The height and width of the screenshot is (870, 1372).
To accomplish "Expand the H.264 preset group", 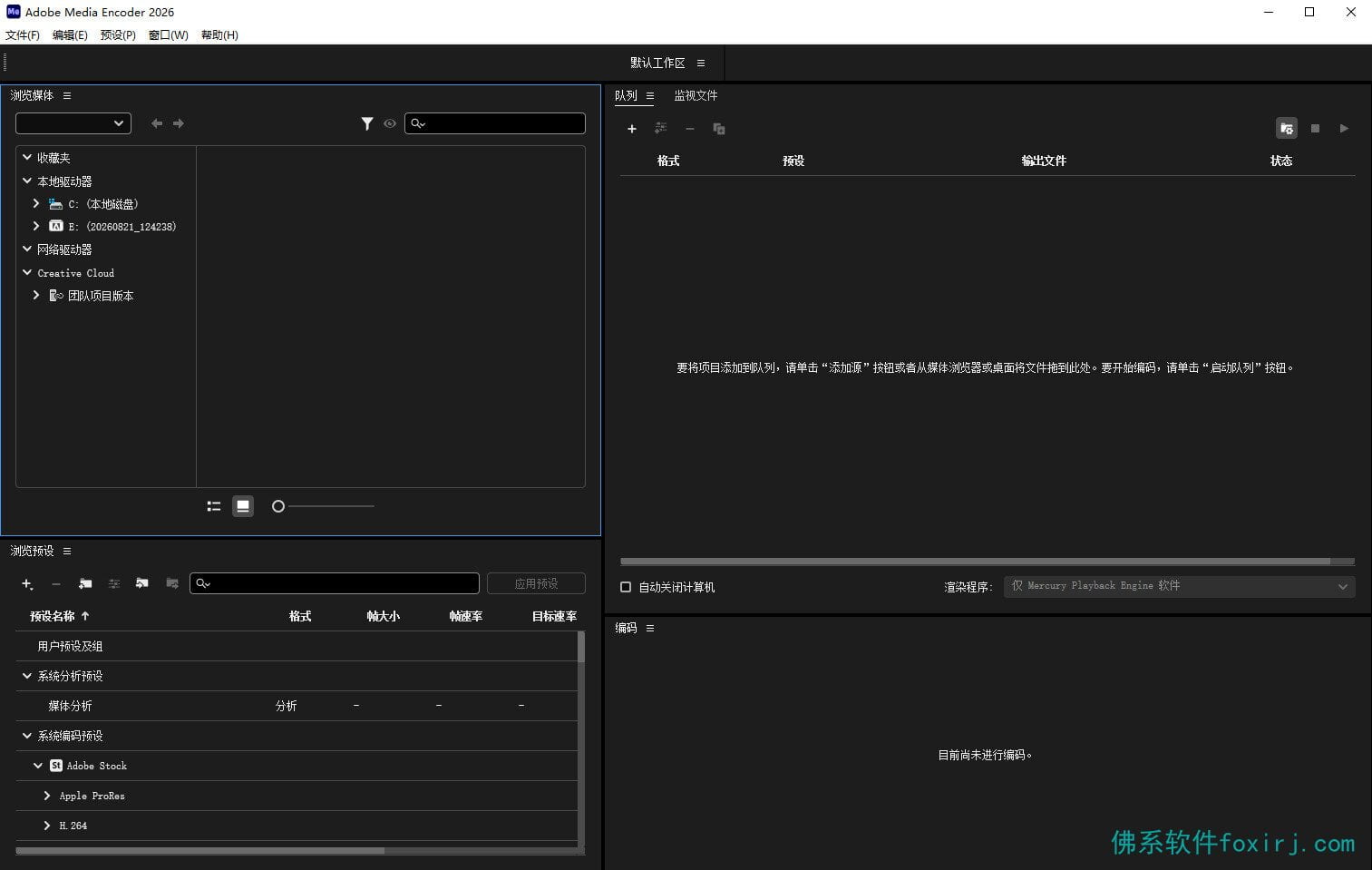I will pyautogui.click(x=47, y=826).
